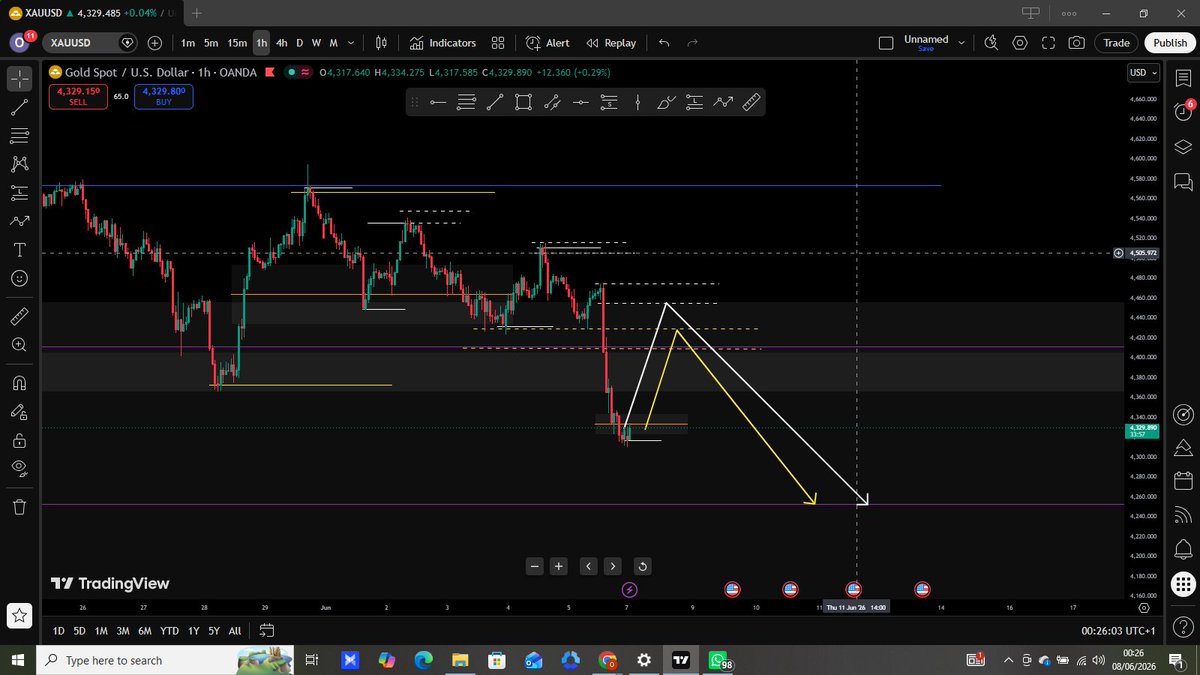Open the chart type candlestick selector
Image resolution: width=1200 pixels, height=675 pixels.
(x=381, y=43)
